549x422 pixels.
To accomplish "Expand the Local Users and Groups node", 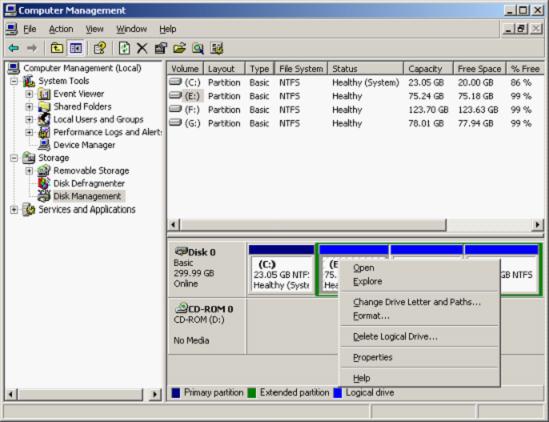I will coord(29,119).
